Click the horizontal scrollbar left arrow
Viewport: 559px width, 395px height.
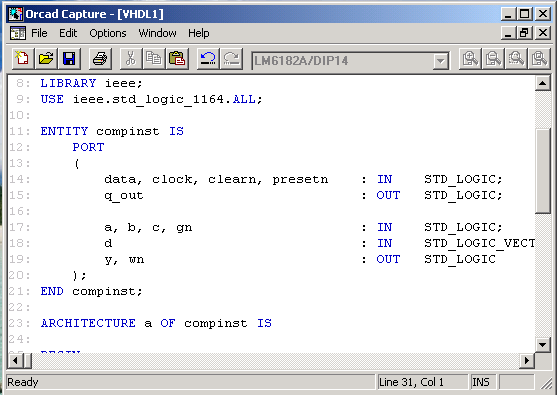click(x=15, y=360)
